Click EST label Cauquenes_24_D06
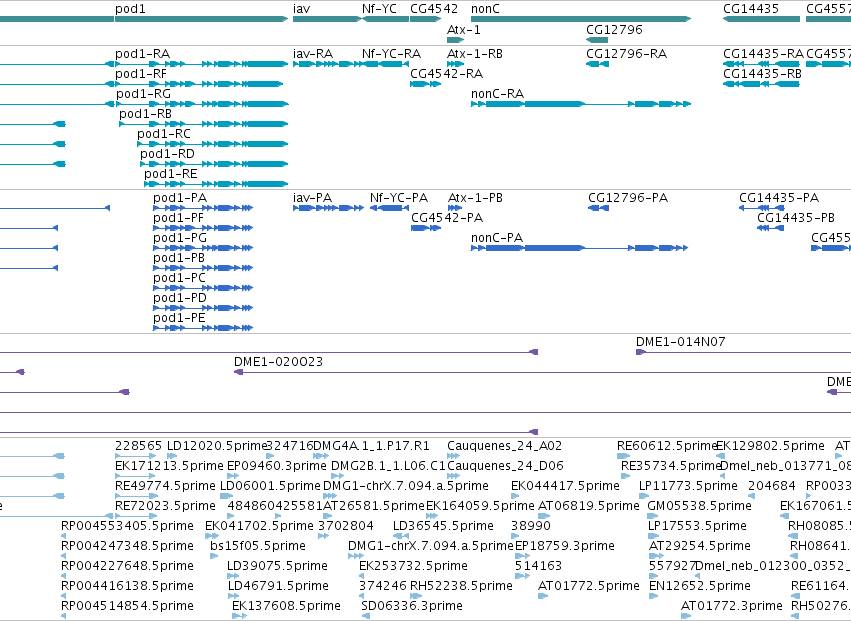Viewport: 851px width, 621px height. [x=505, y=466]
